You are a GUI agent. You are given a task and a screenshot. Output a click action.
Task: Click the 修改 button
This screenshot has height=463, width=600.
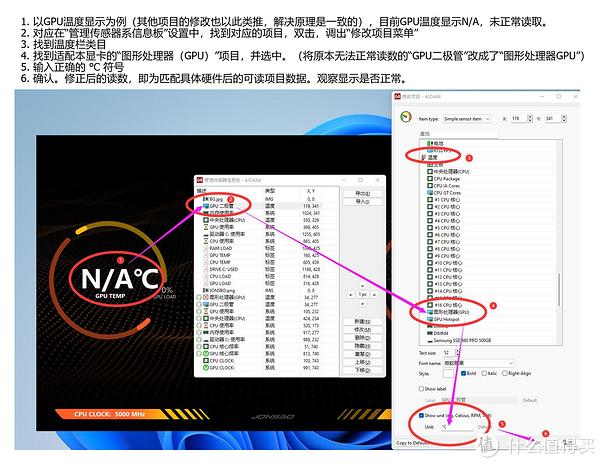(362, 329)
